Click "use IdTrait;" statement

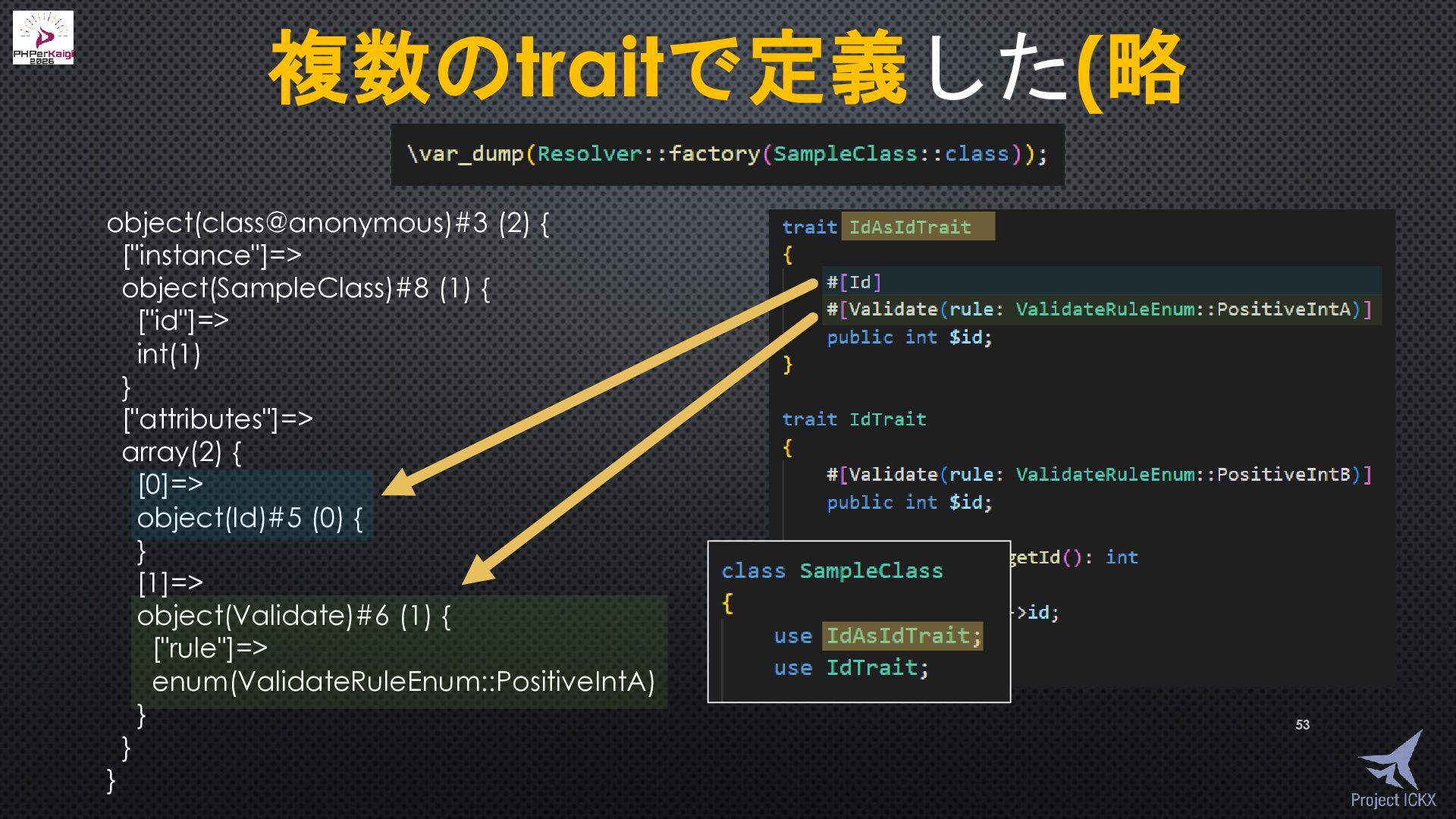point(851,668)
